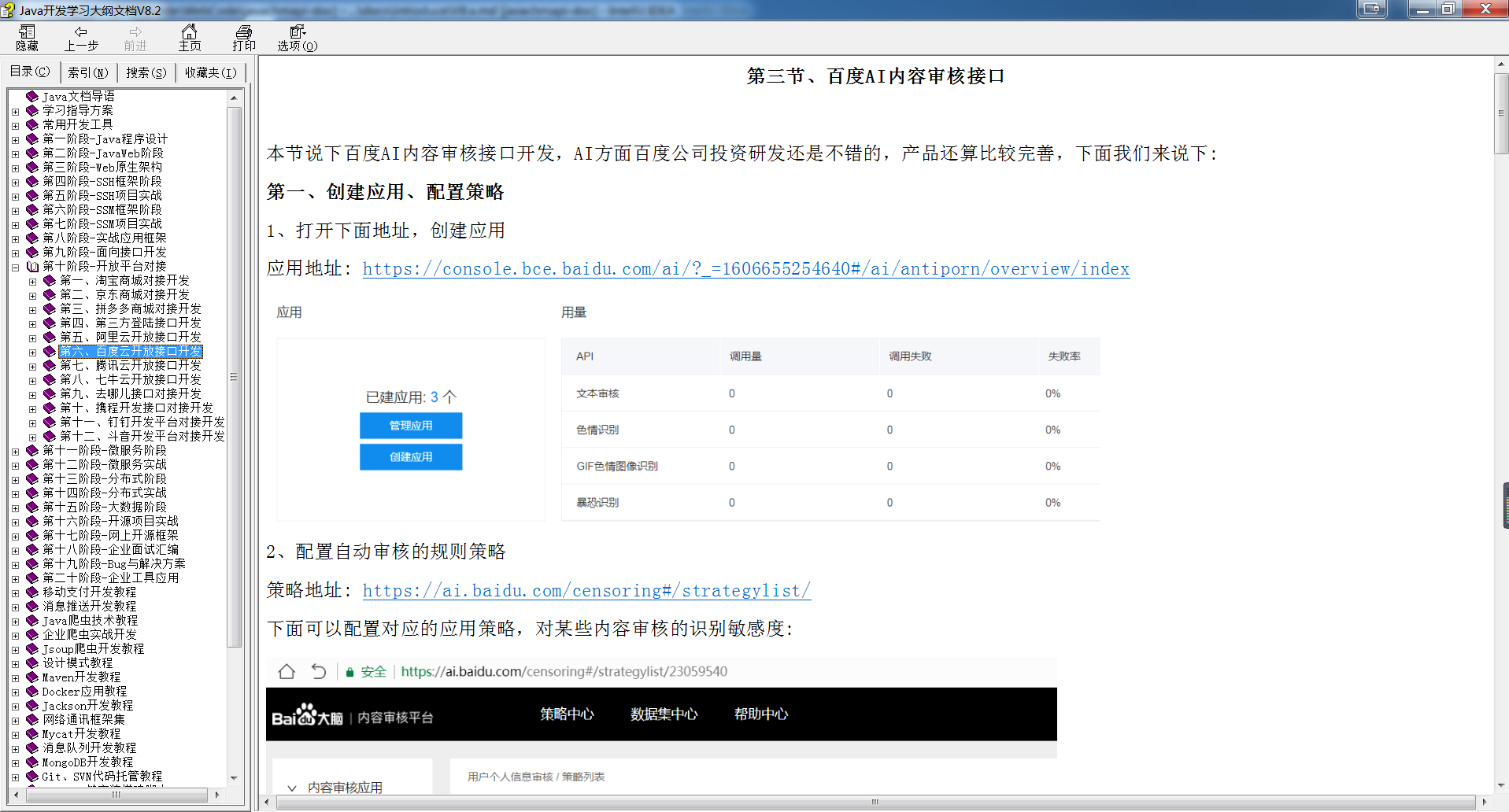Select Mycat开发教程 in the tree

(81, 733)
